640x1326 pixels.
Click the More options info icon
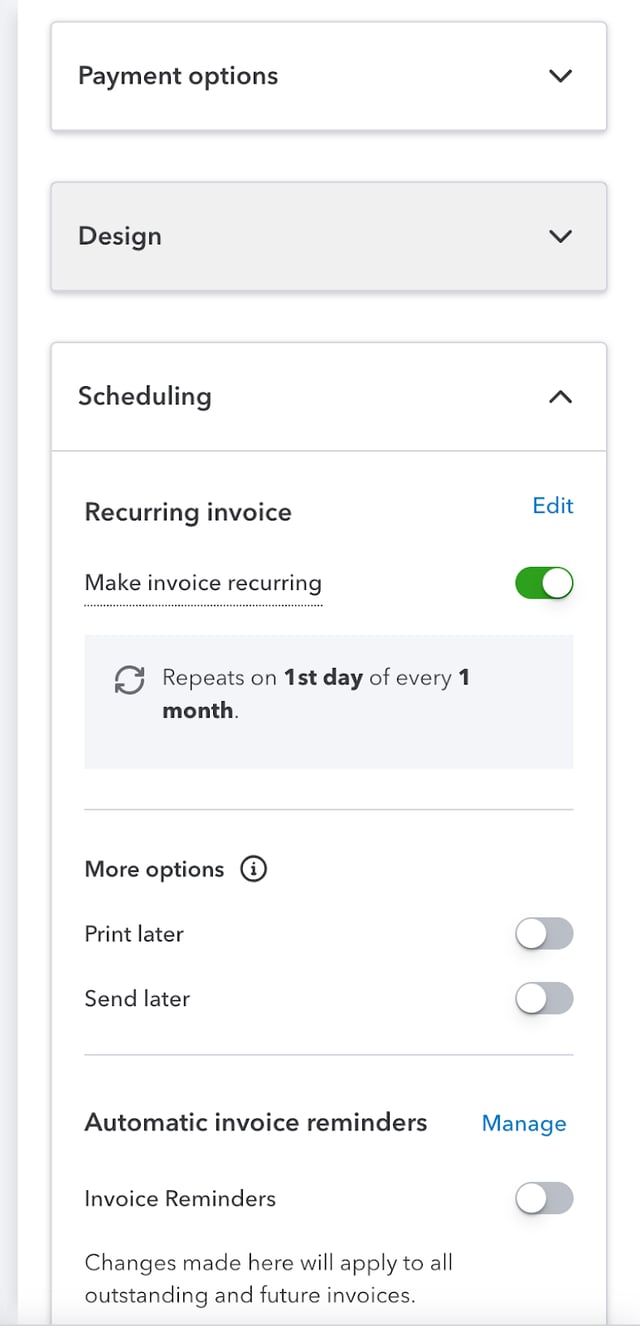coord(254,869)
